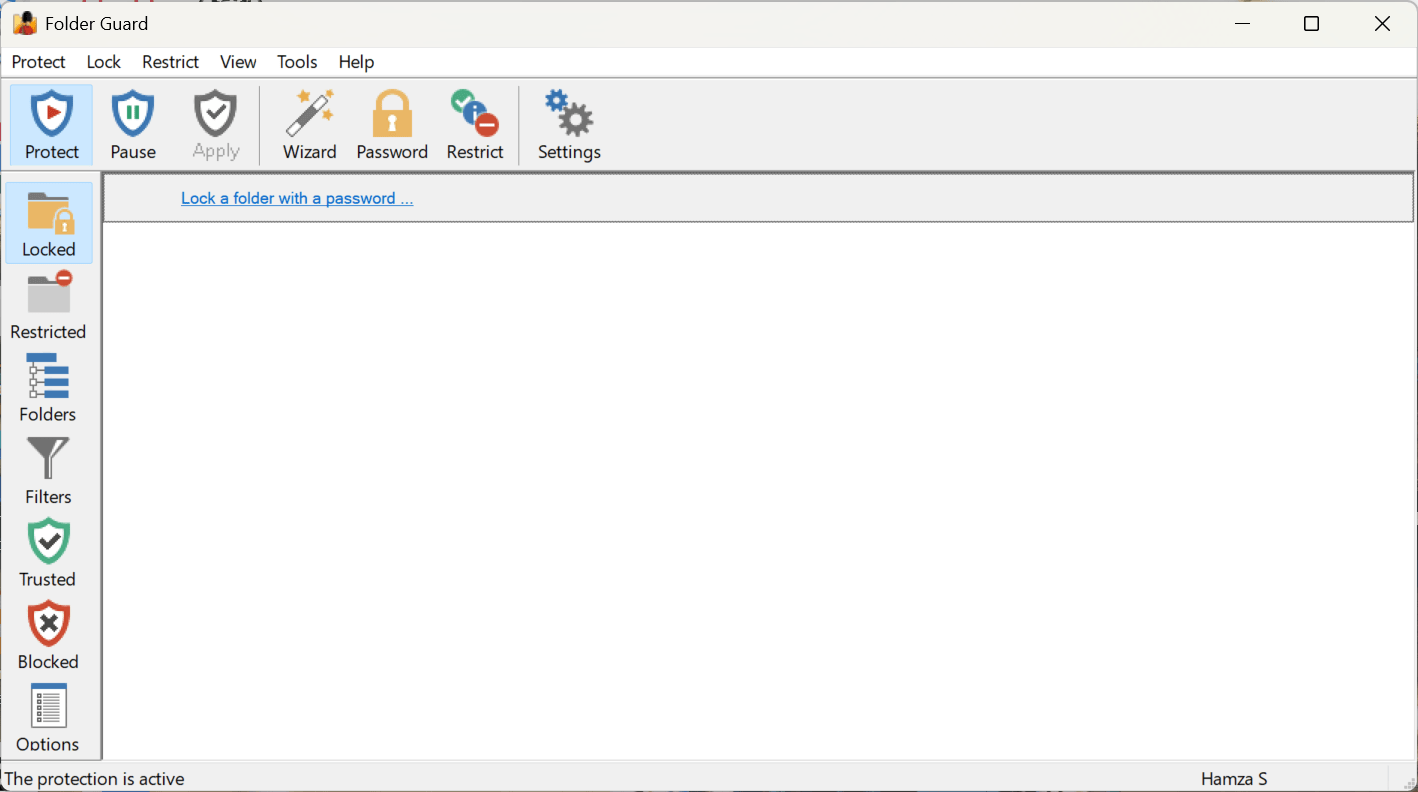Close the Folder Guard window
1418x792 pixels.
pos(1382,24)
